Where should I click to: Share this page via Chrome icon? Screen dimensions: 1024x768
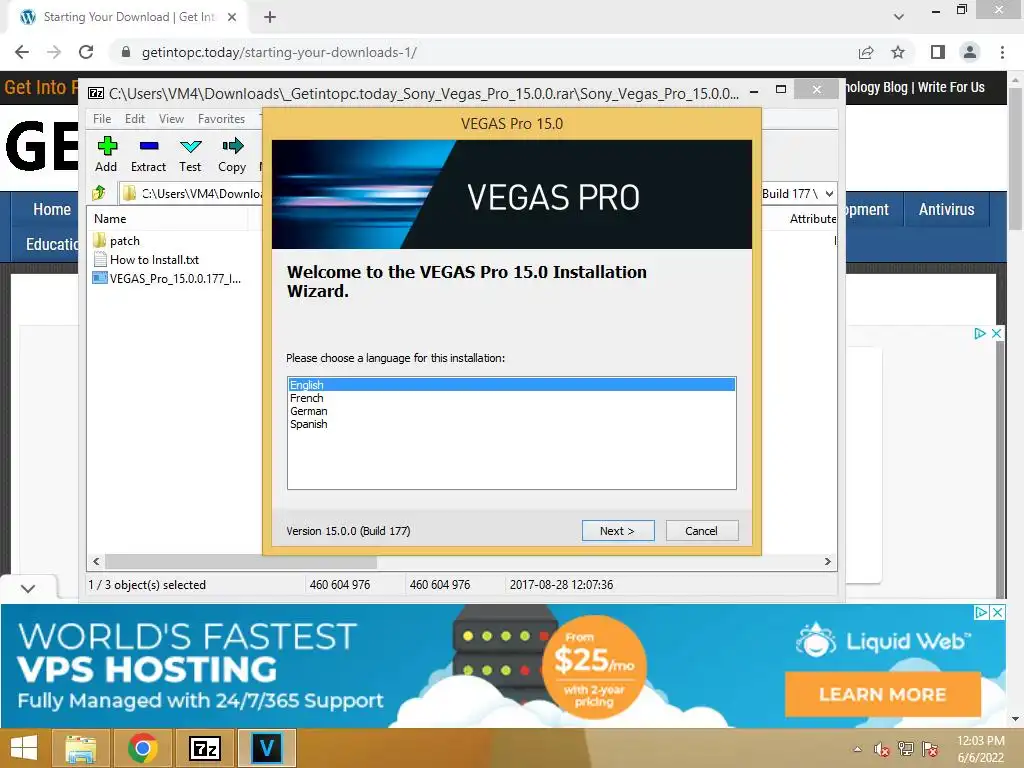(866, 52)
